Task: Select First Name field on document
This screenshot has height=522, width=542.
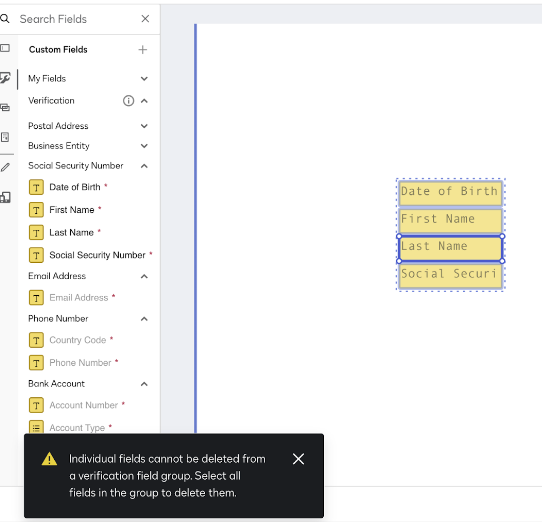Action: pyautogui.click(x=450, y=221)
